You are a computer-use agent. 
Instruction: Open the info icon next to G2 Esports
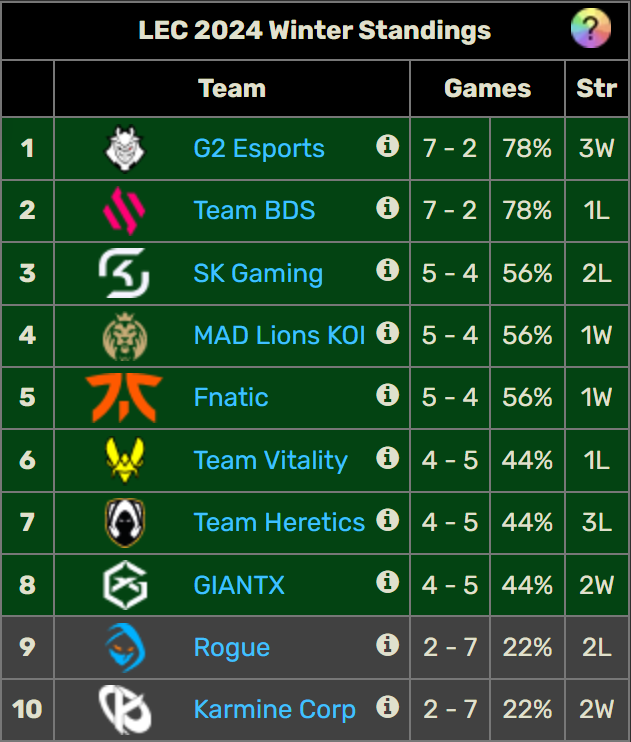tap(387, 146)
